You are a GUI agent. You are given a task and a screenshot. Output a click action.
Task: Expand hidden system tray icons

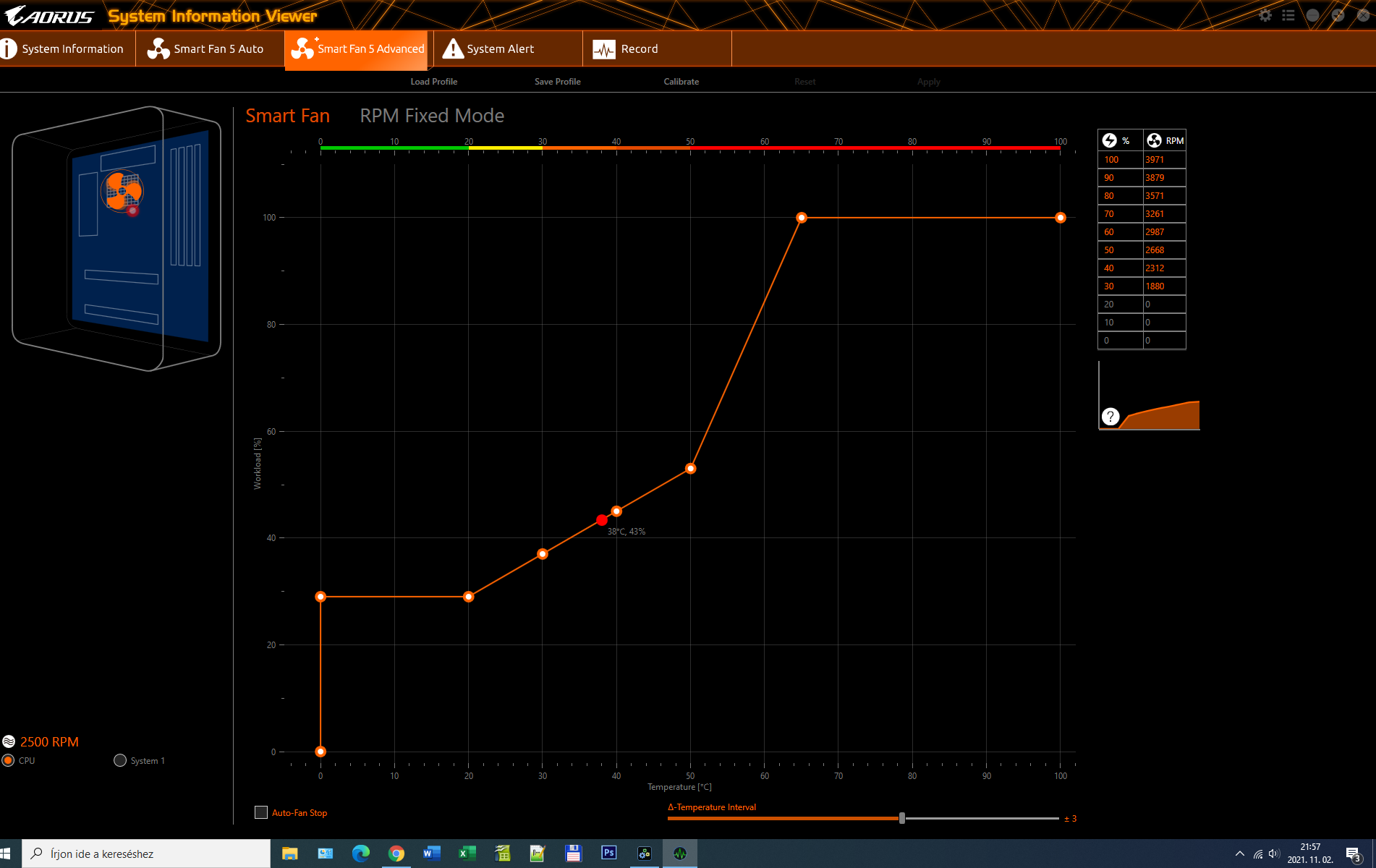(1239, 854)
